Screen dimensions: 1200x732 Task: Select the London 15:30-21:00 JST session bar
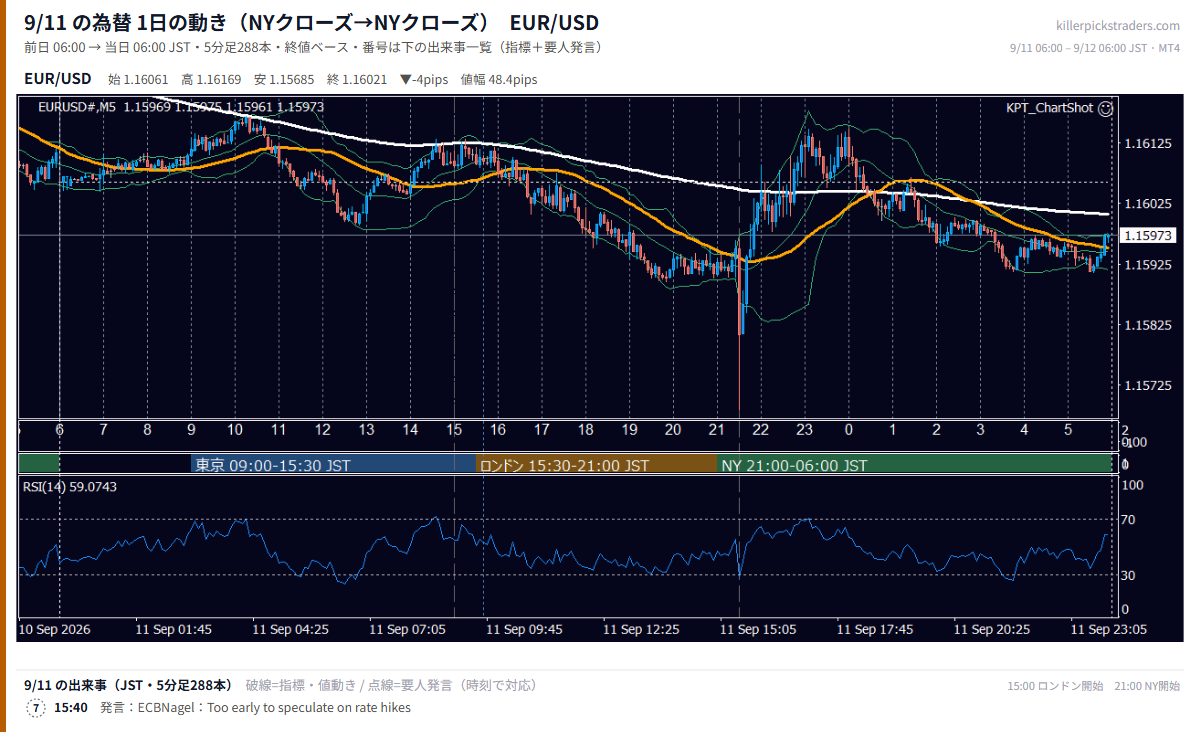(597, 465)
